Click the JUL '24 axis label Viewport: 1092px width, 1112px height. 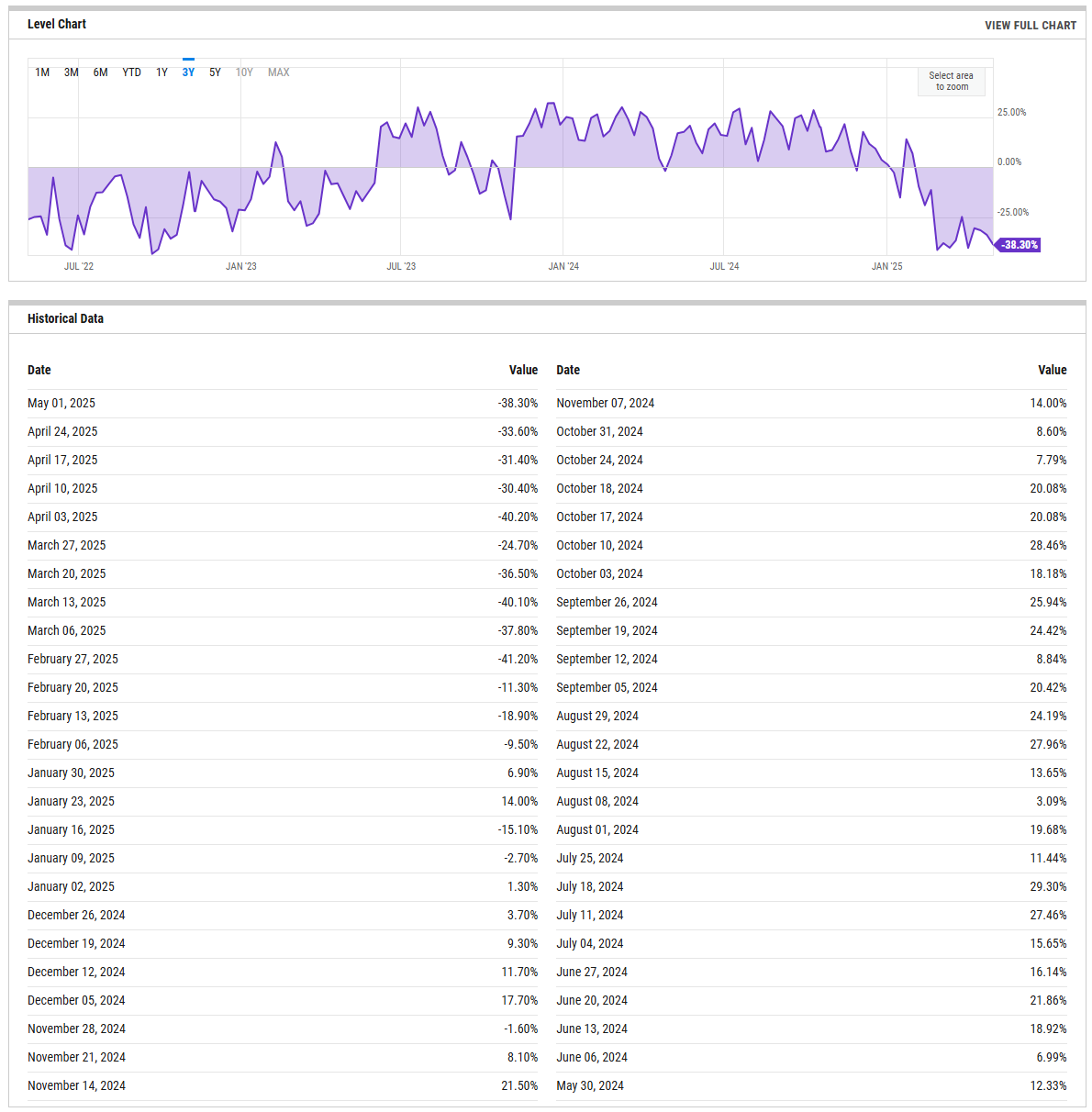coord(724,267)
